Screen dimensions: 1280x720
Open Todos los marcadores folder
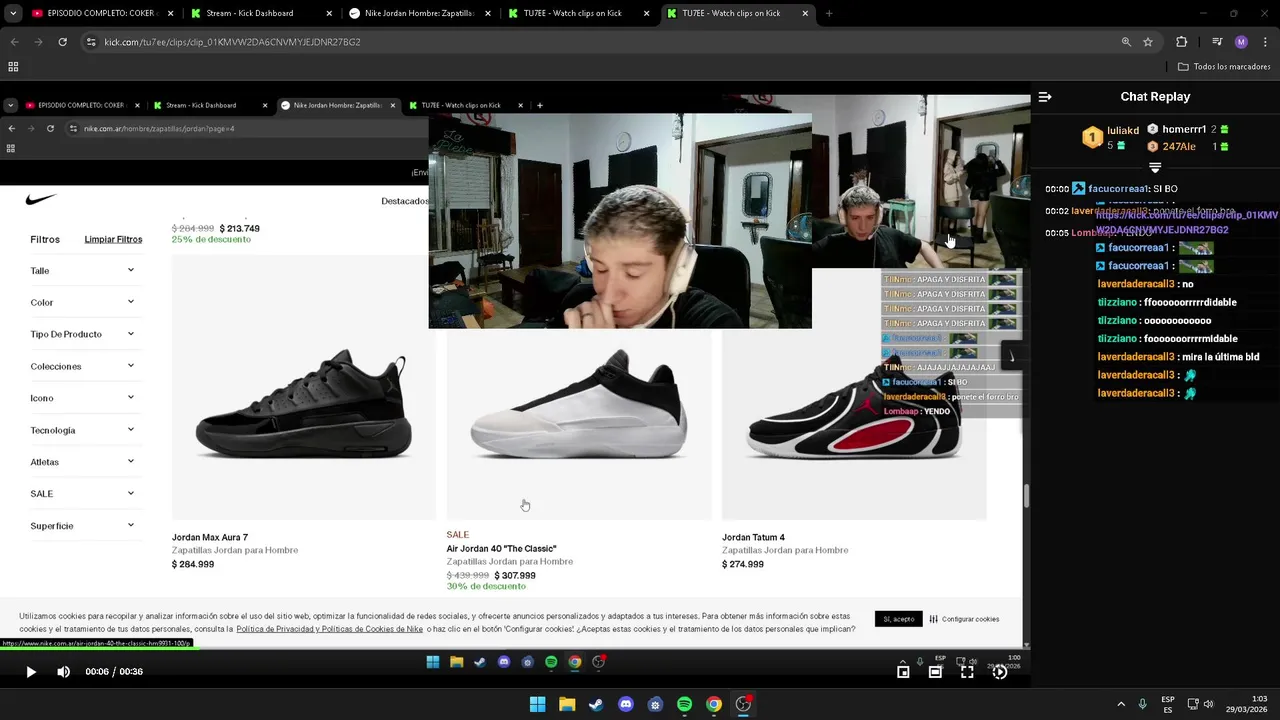[1224, 67]
